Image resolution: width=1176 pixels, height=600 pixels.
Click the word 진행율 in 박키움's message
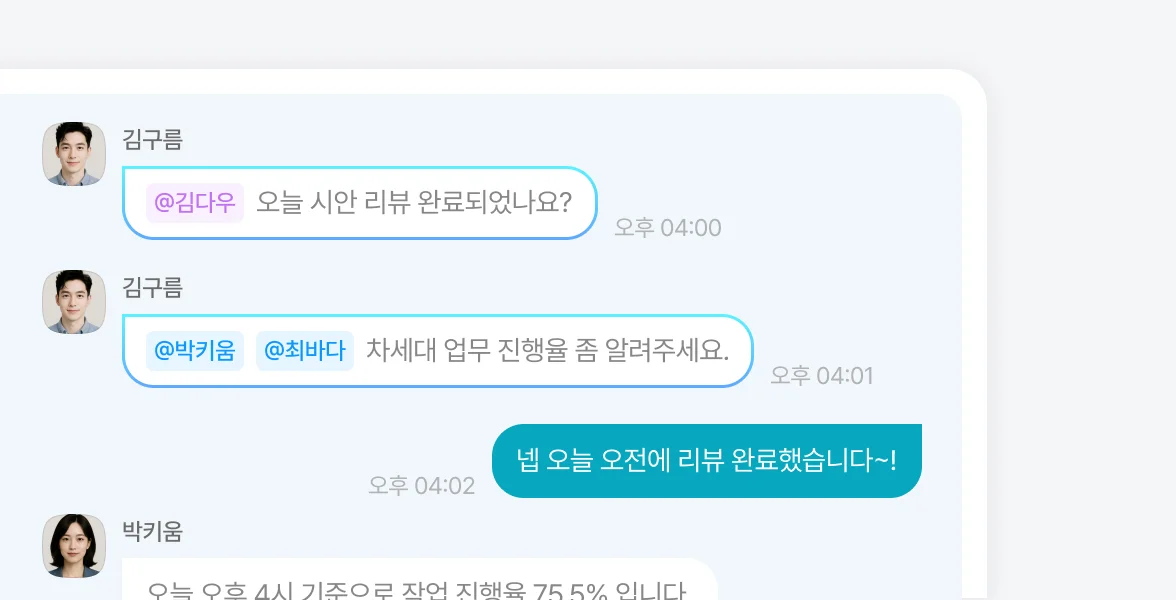pos(490,591)
